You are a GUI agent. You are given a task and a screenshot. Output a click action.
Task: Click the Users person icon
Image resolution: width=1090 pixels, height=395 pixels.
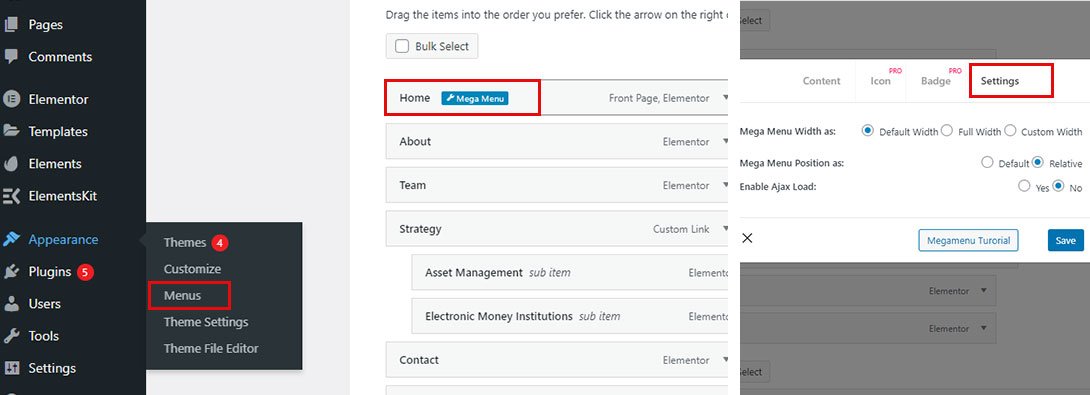click(x=11, y=304)
